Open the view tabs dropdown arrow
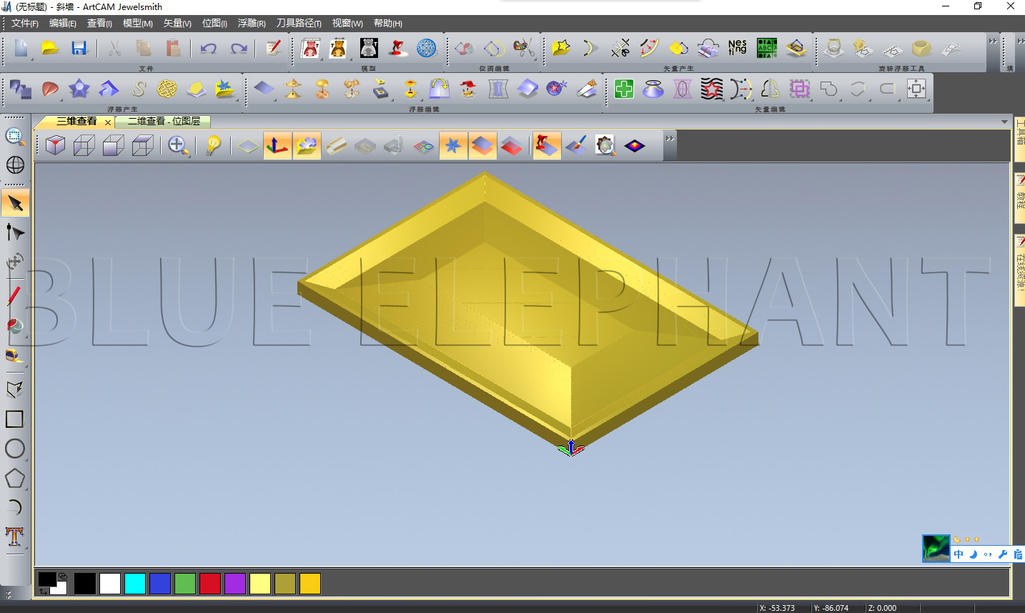This screenshot has width=1025, height=613. coord(1005,122)
